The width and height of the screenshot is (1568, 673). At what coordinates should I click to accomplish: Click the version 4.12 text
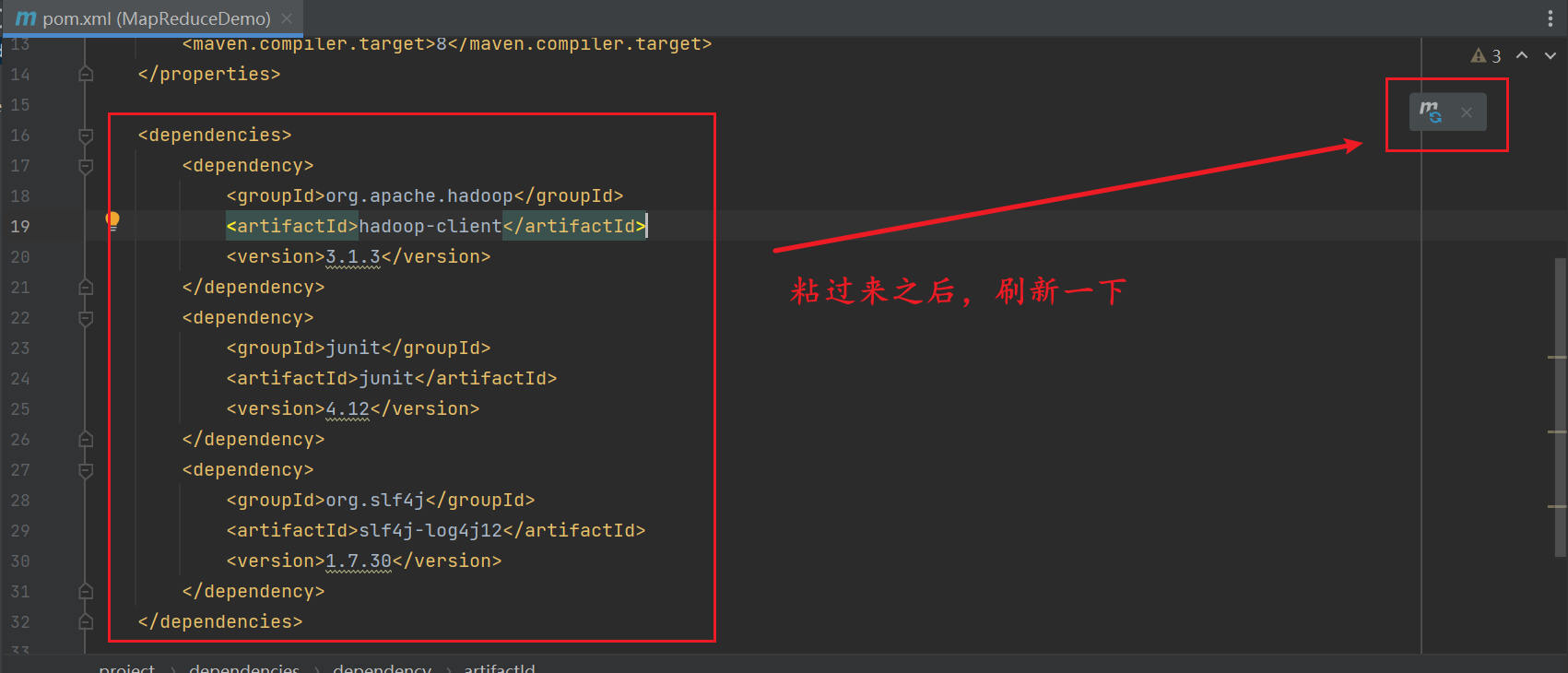point(348,408)
